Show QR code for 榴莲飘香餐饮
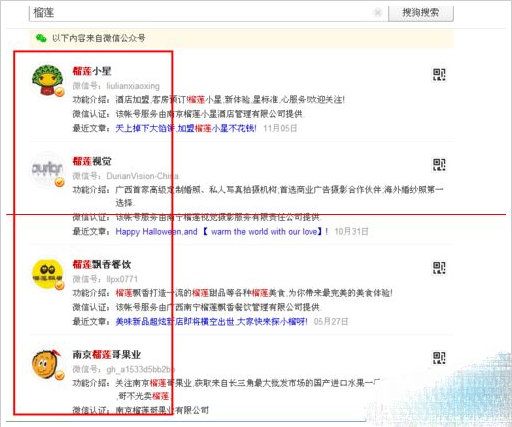 pyautogui.click(x=439, y=268)
